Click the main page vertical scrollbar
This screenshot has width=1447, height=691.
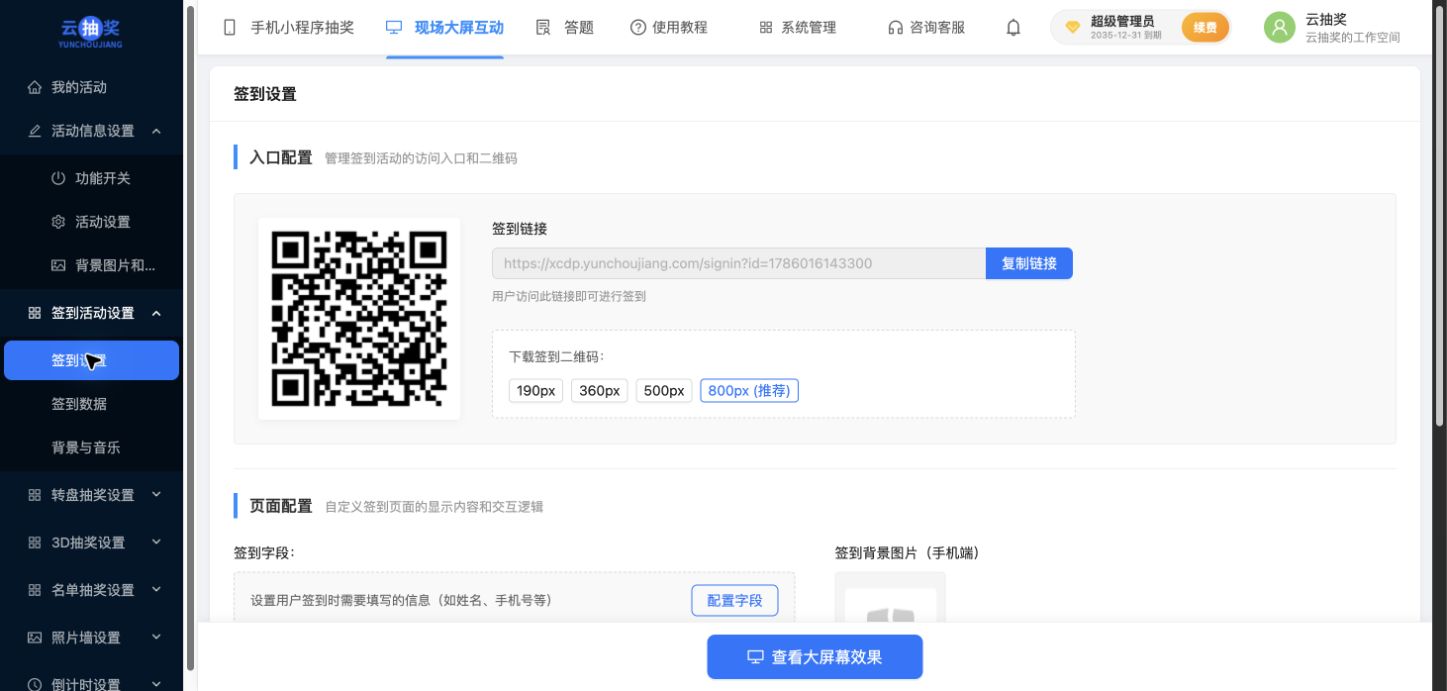pos(1440,217)
